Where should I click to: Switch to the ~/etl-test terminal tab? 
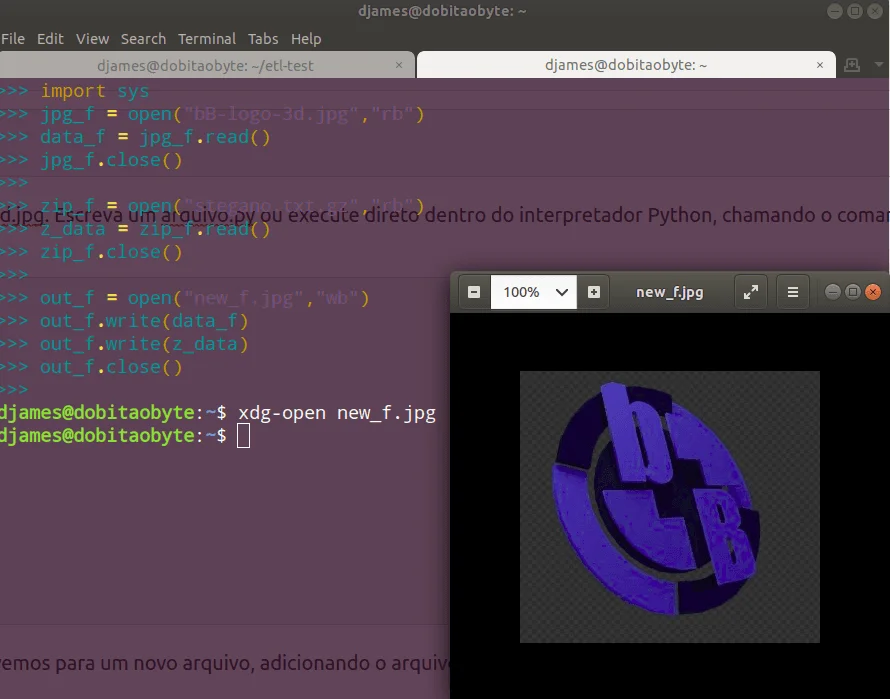[205, 65]
